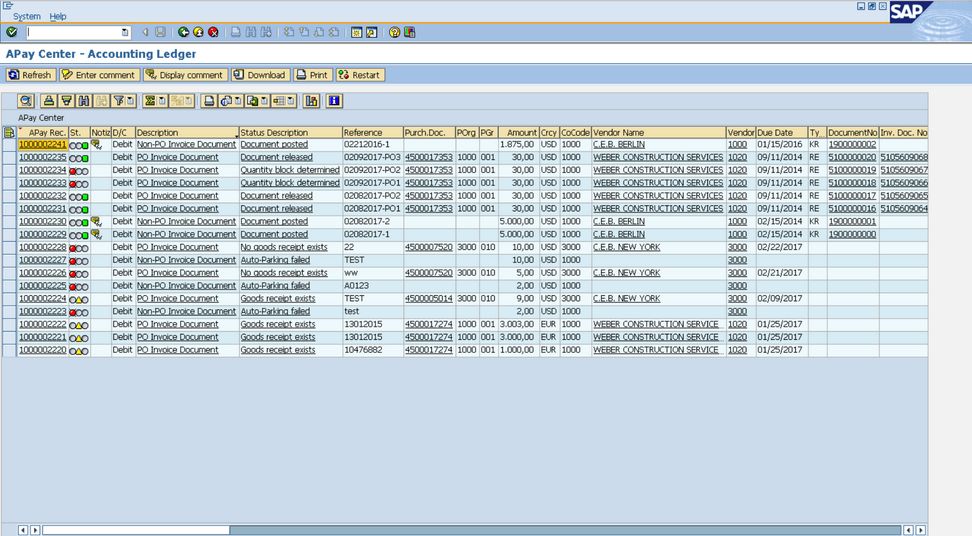
Task: Click the graphic chart icon in grid toolbar
Action: pyautogui.click(x=312, y=100)
